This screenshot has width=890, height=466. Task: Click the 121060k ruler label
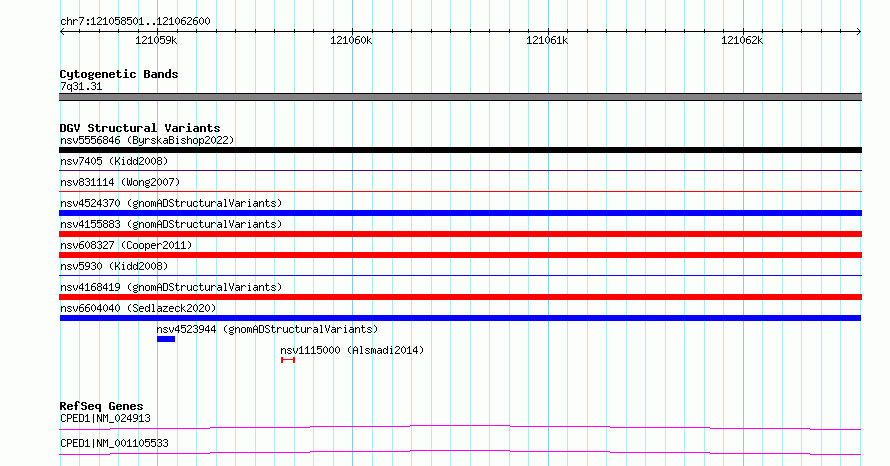[x=351, y=40]
